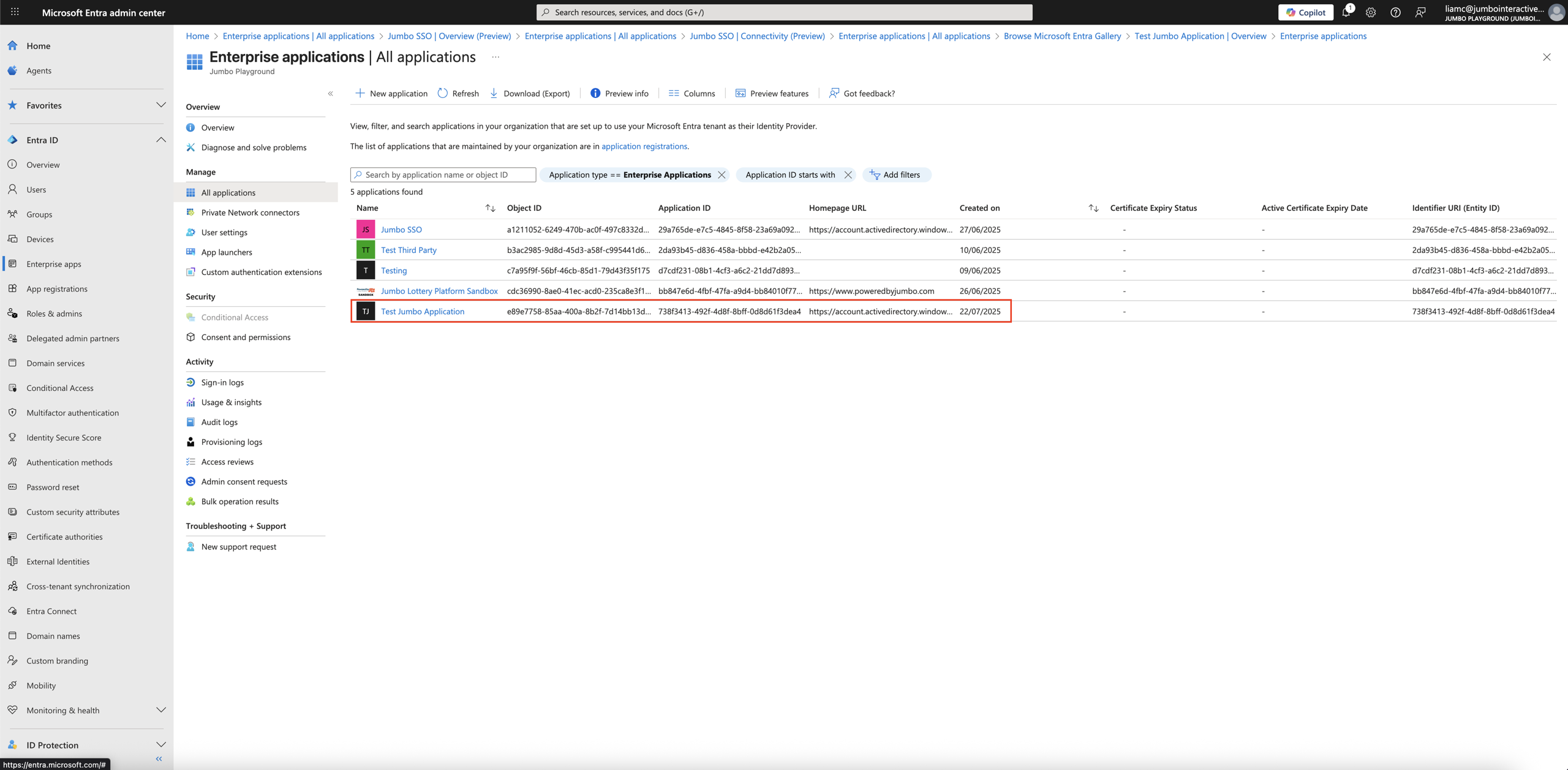
Task: Collapse the Entra ID section
Action: [160, 140]
